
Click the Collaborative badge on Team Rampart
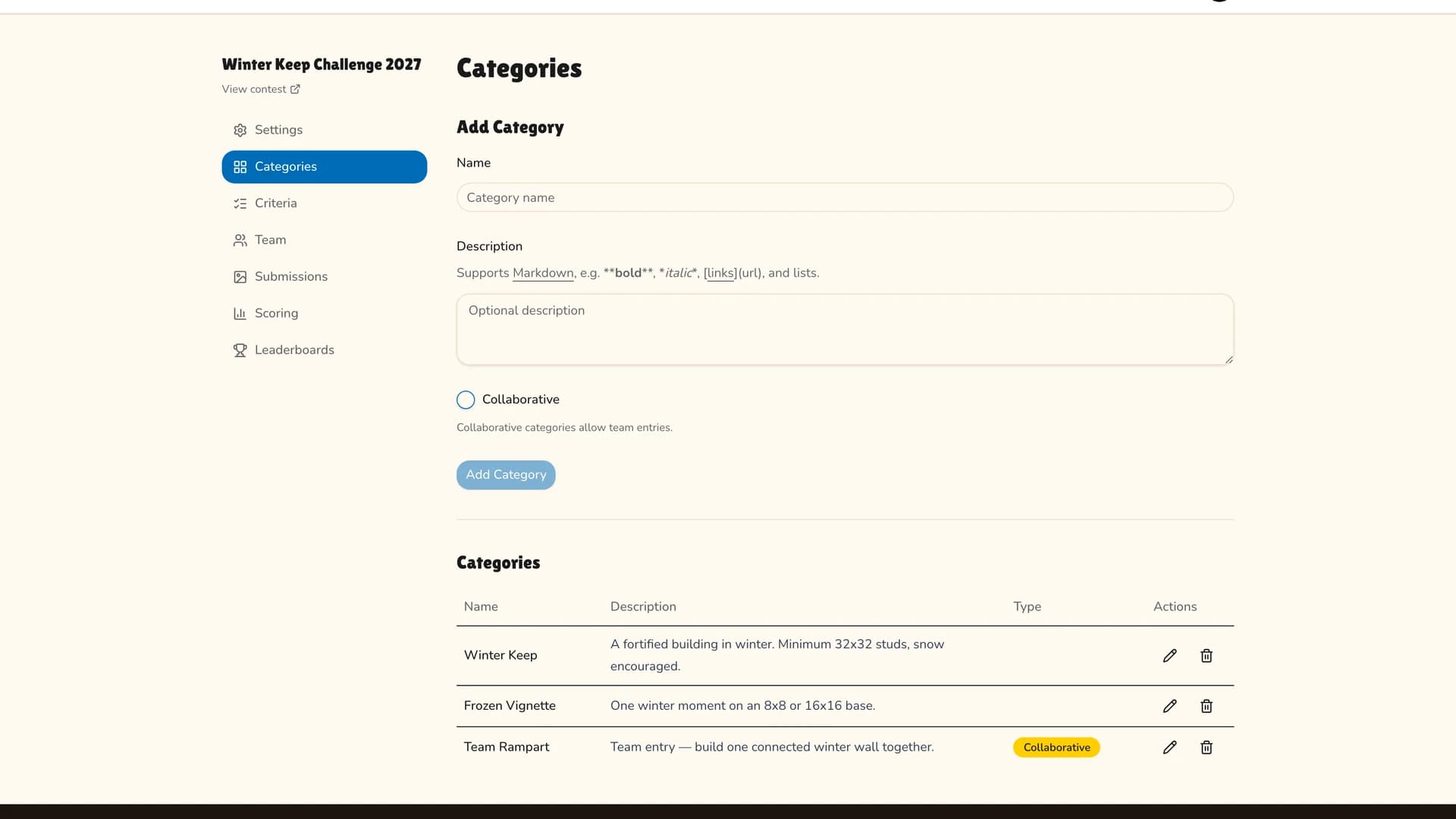[x=1056, y=748]
